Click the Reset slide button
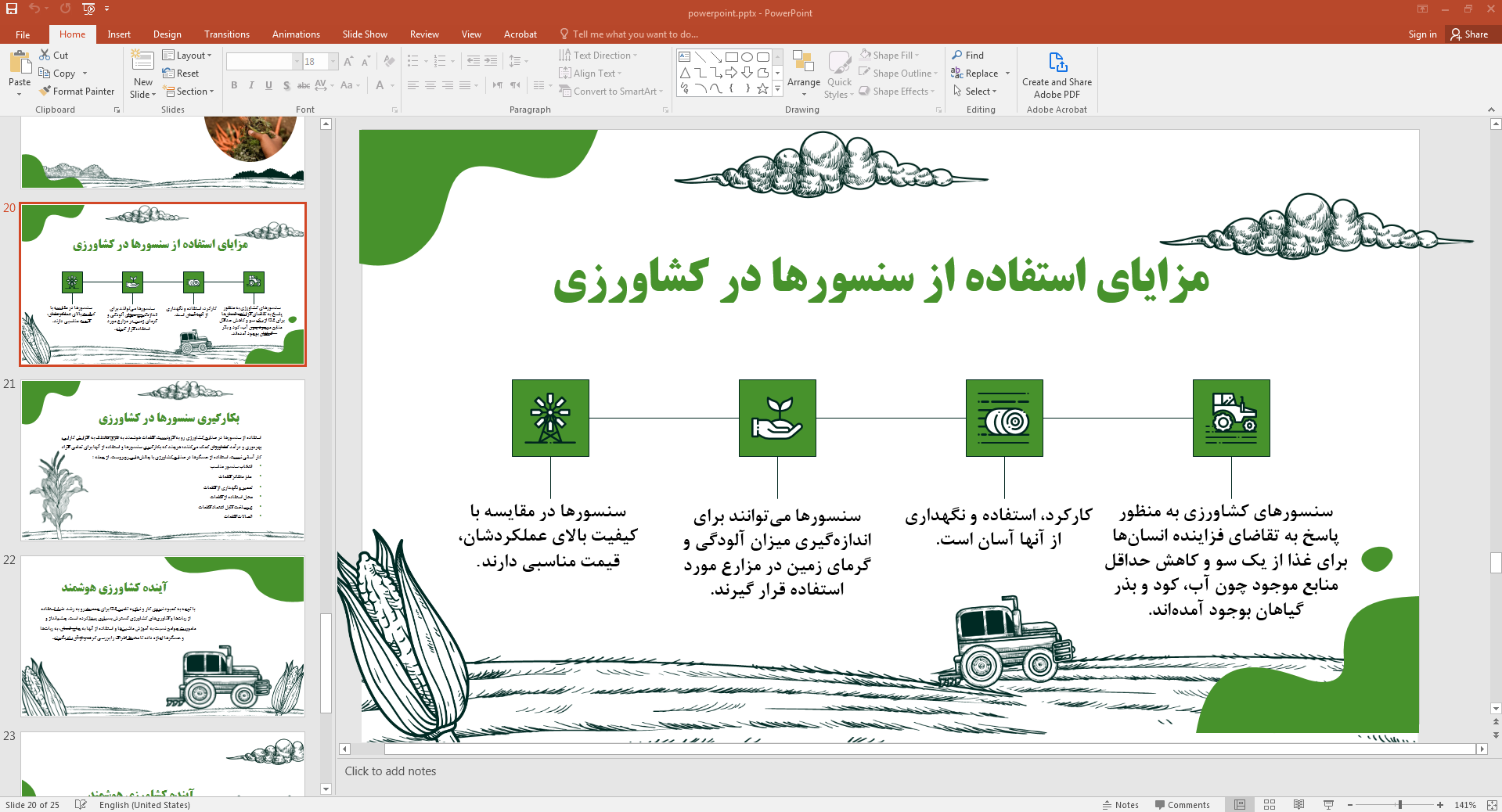1502x812 pixels. (181, 73)
